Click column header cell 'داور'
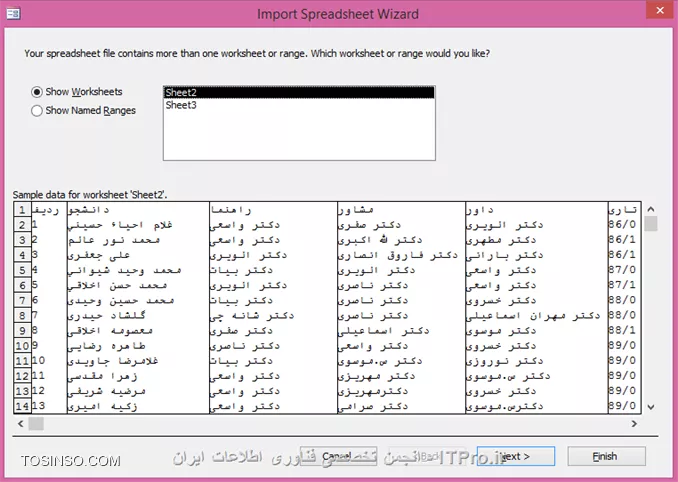Screen dimensions: 678x482 coord(537,210)
